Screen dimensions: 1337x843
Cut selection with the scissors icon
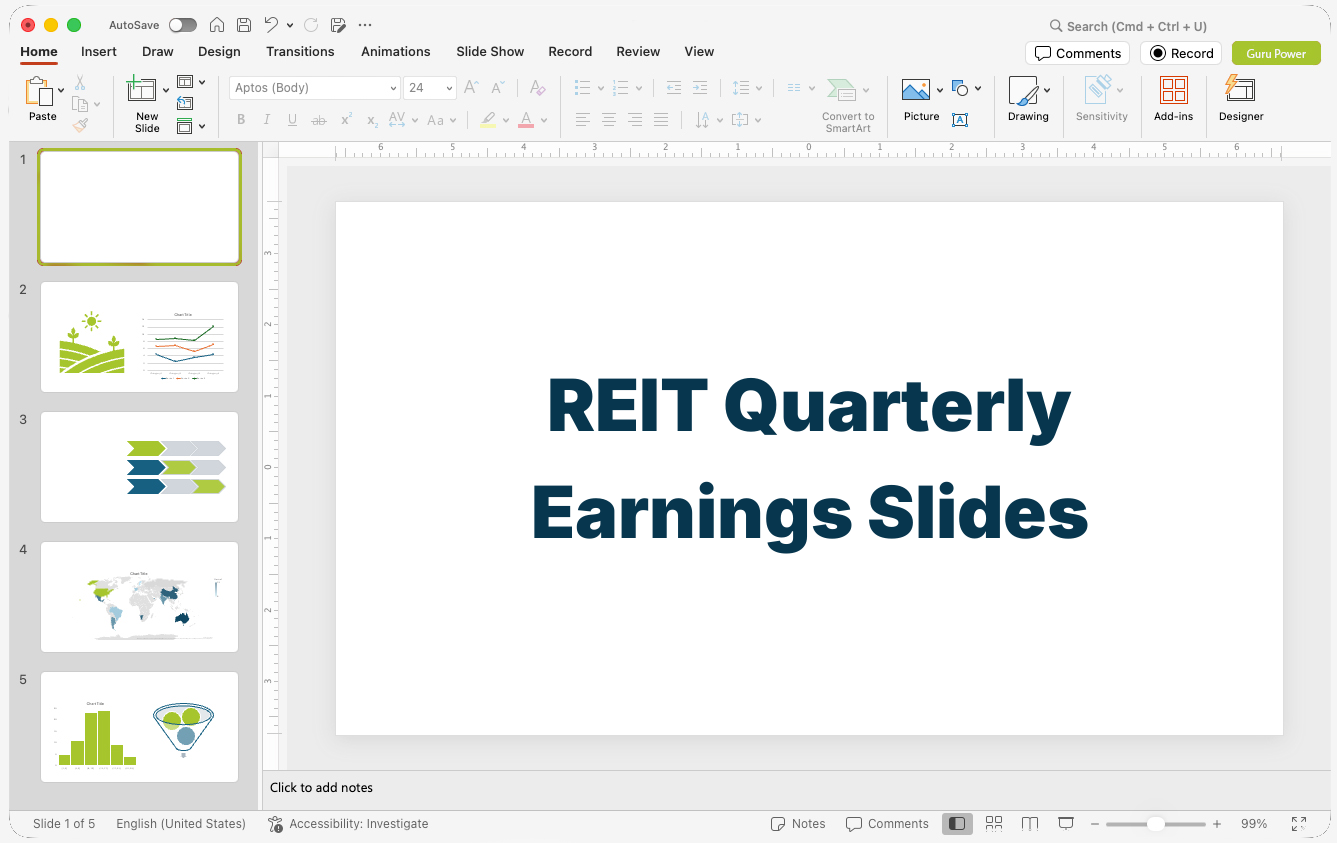80,83
